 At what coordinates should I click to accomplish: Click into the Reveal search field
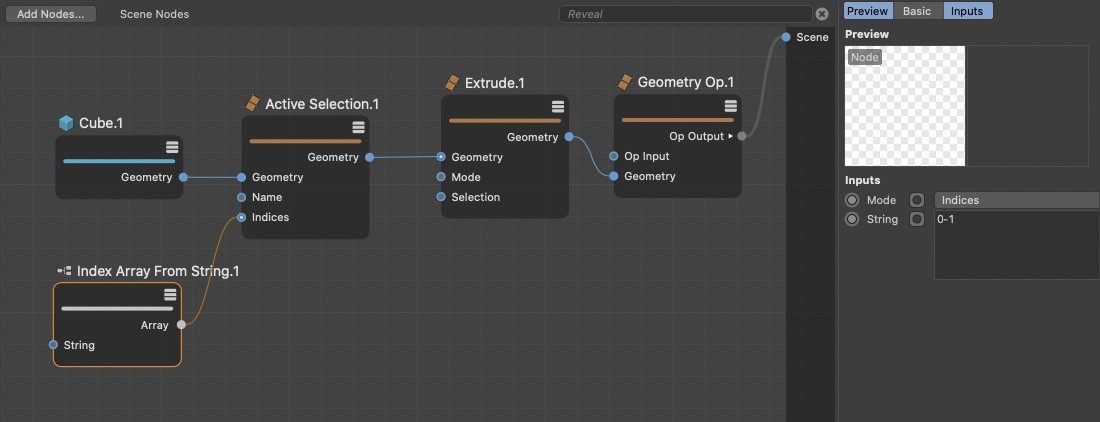tap(685, 14)
